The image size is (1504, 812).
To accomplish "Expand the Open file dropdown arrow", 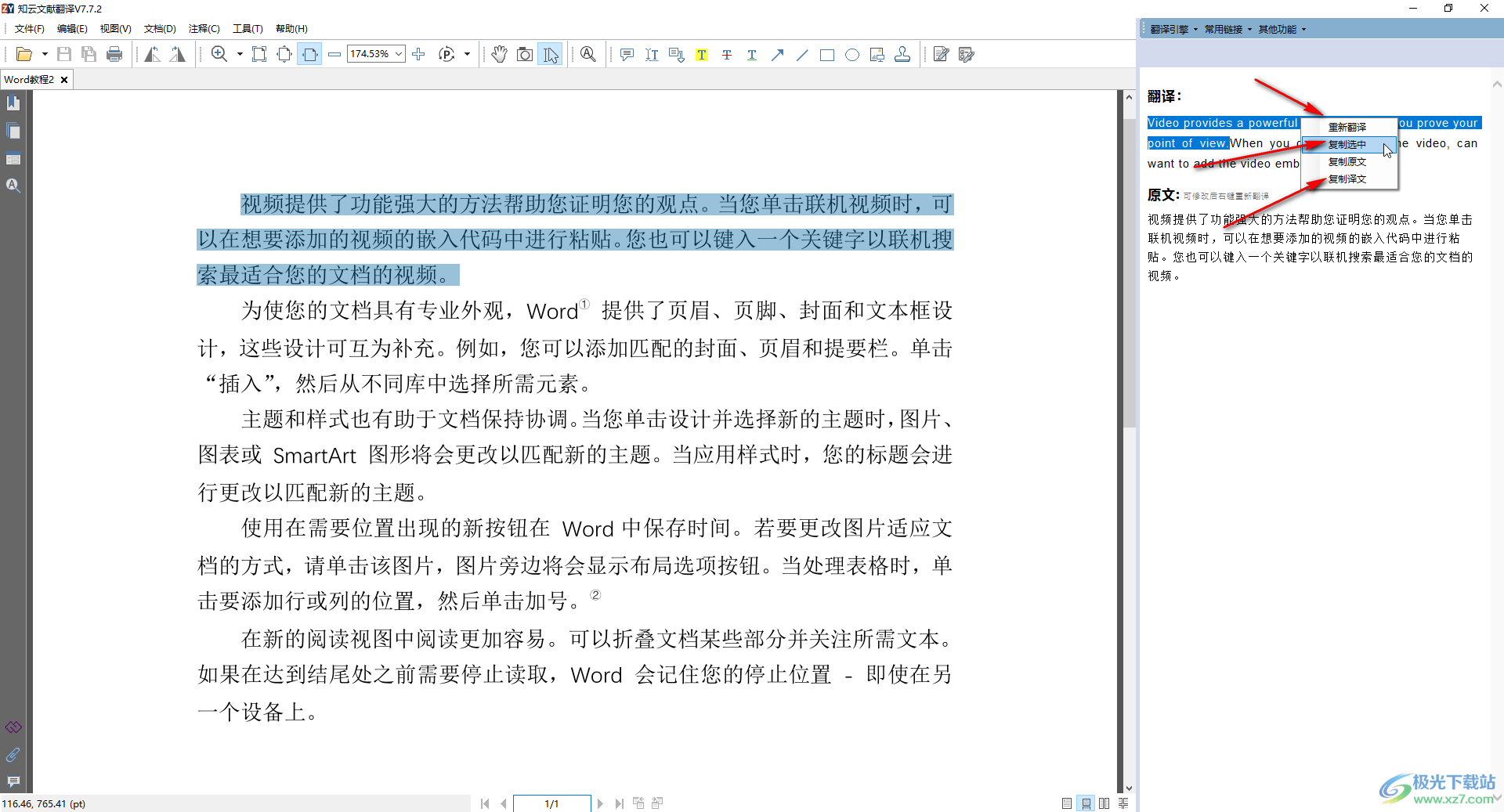I will tap(45, 55).
